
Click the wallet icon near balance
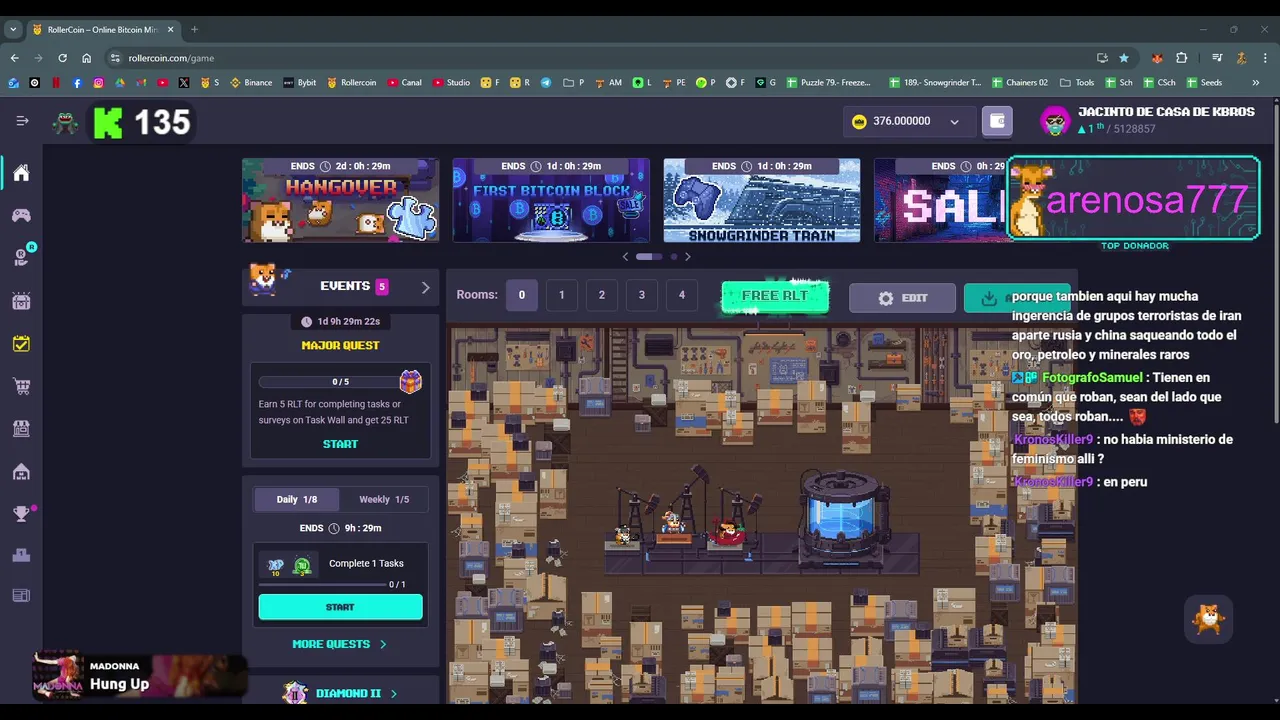tap(997, 121)
